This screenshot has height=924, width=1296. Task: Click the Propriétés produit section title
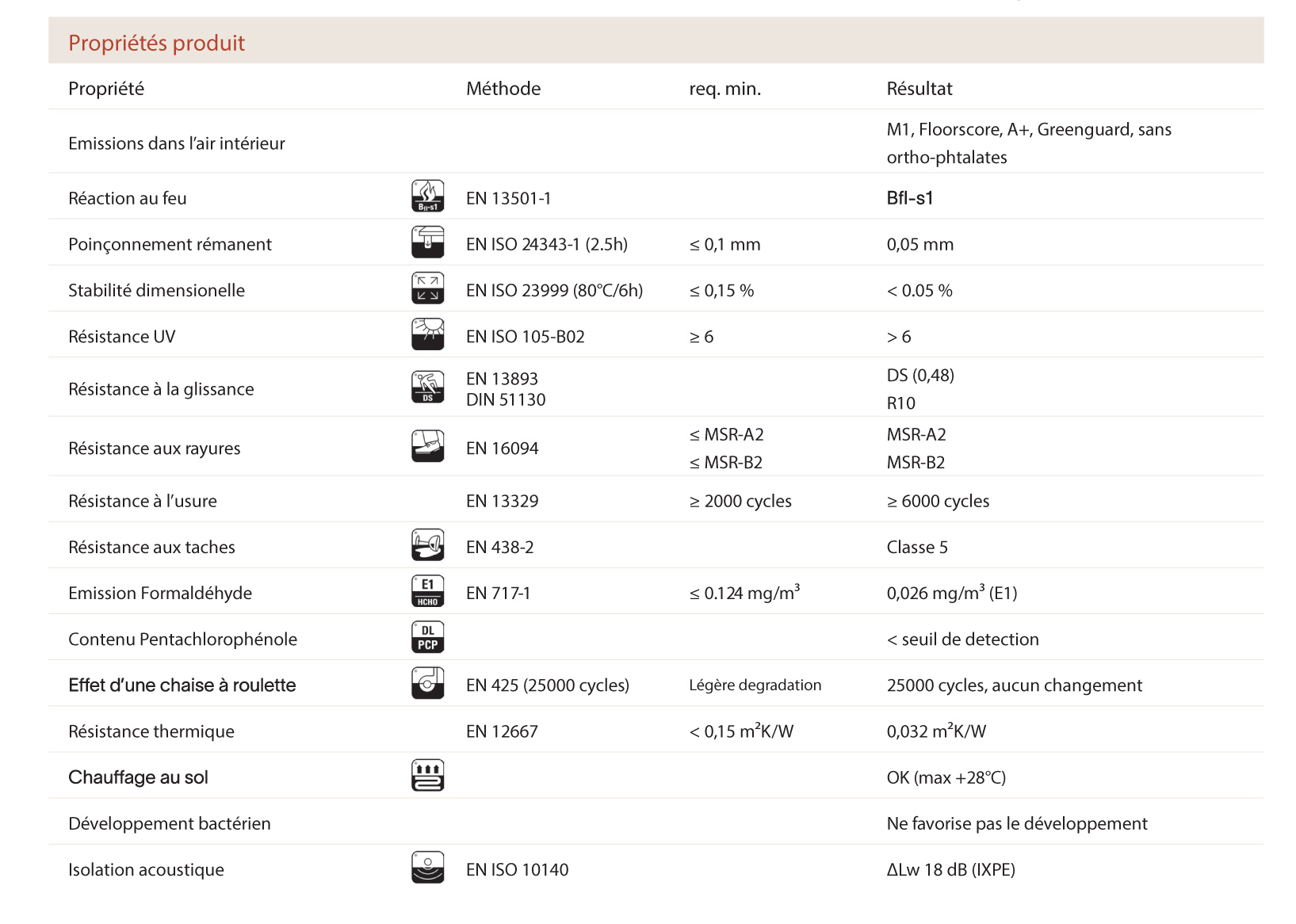(x=156, y=43)
